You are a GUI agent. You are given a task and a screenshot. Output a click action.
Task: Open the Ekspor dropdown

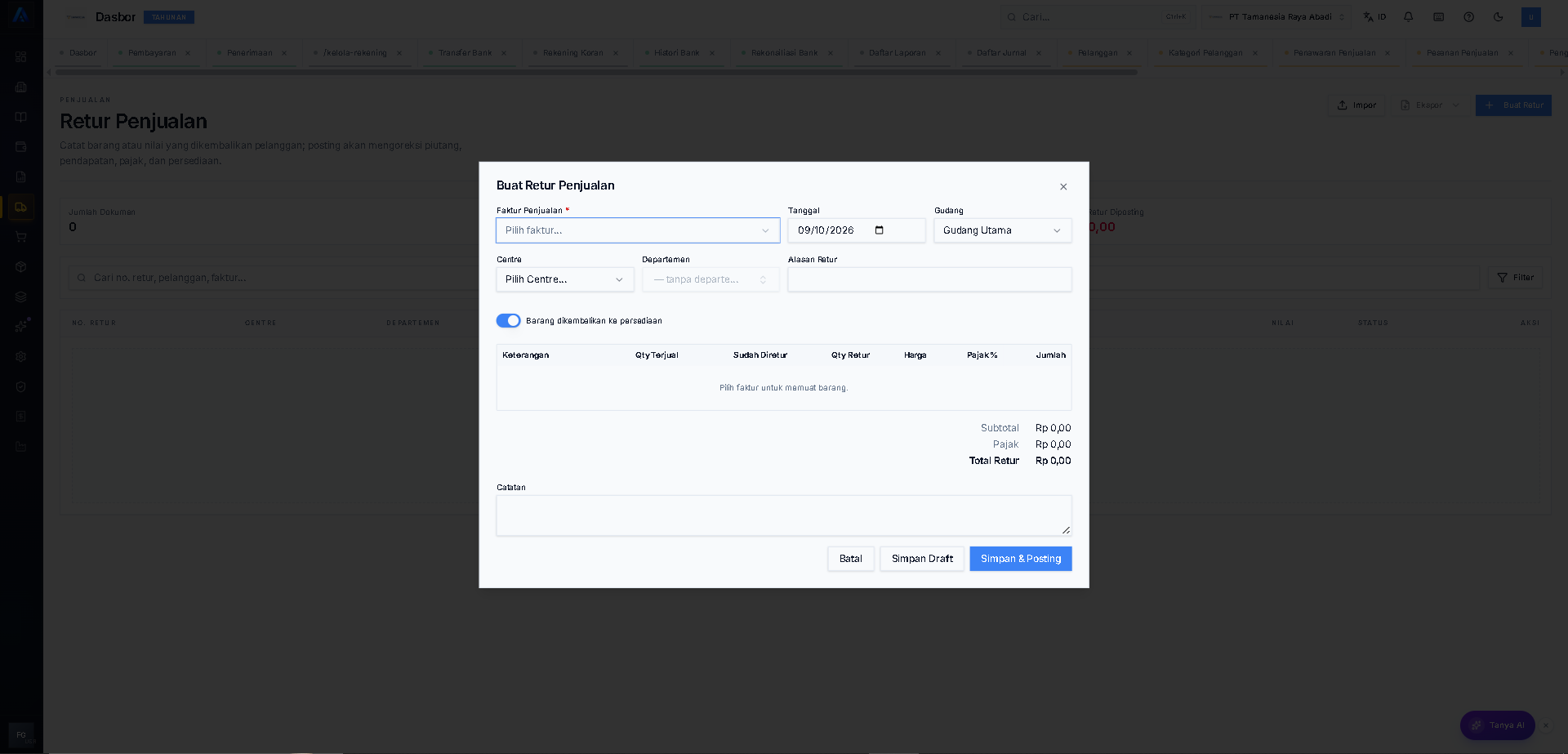pyautogui.click(x=1430, y=105)
